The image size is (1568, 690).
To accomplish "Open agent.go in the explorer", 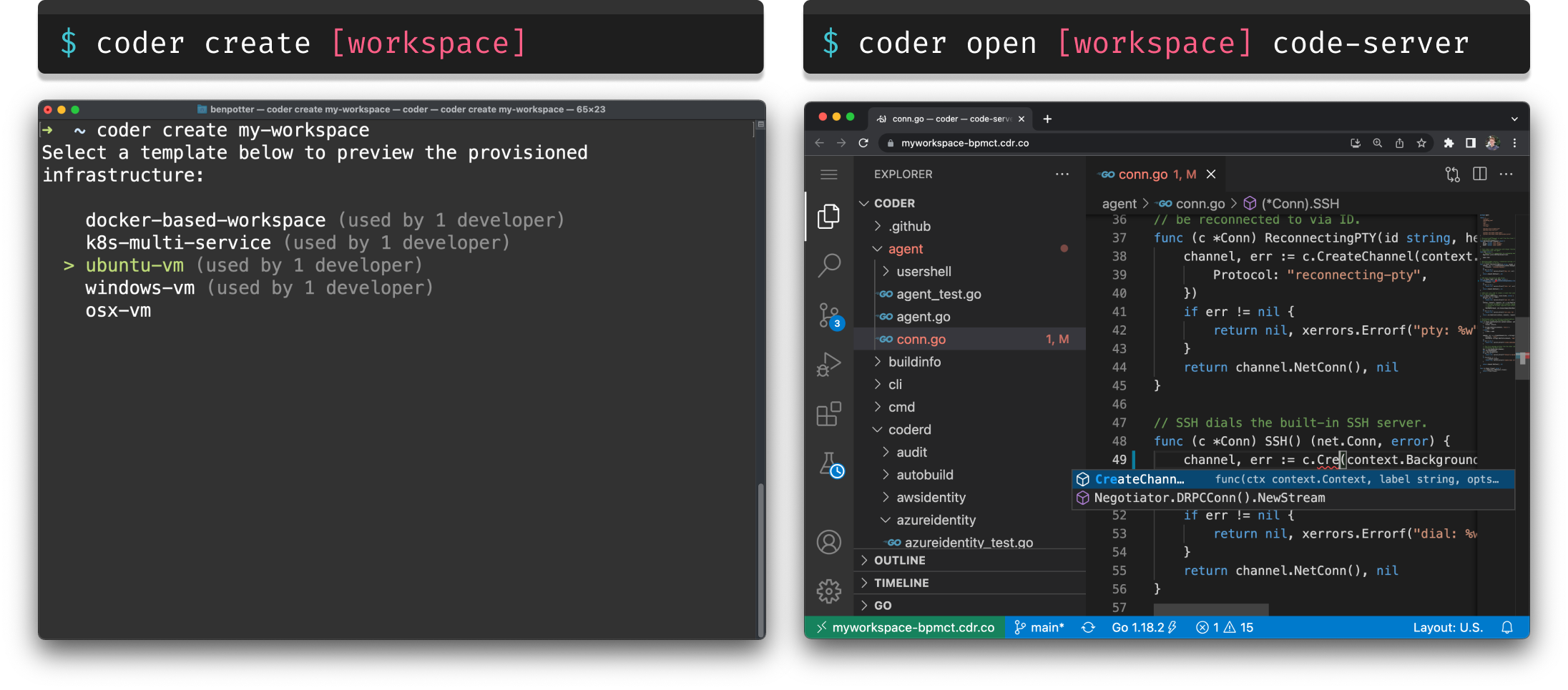I will point(970,317).
